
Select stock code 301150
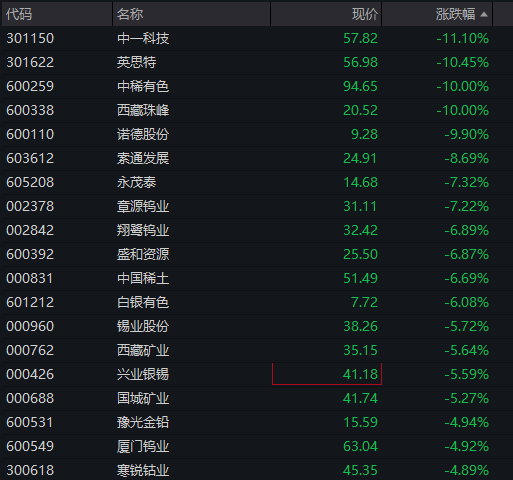[x=30, y=38]
